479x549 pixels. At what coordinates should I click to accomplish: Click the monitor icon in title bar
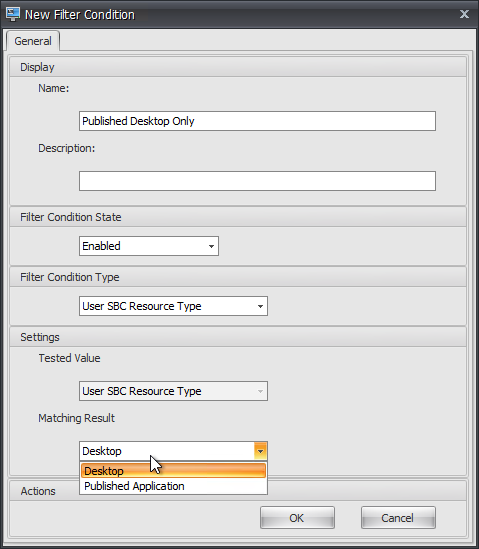pyautogui.click(x=13, y=14)
